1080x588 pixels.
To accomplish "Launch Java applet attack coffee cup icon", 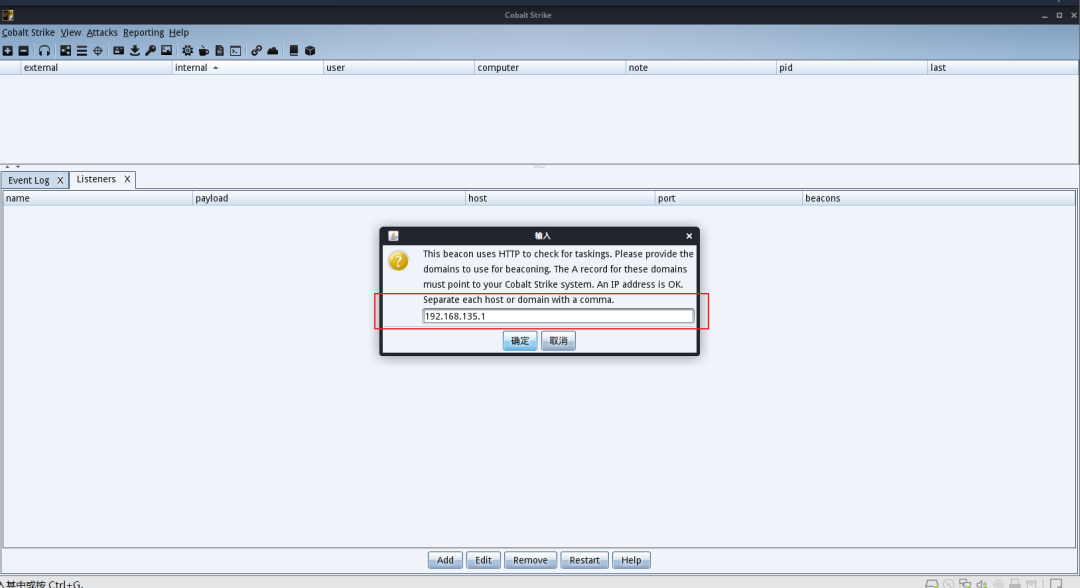I will [204, 51].
